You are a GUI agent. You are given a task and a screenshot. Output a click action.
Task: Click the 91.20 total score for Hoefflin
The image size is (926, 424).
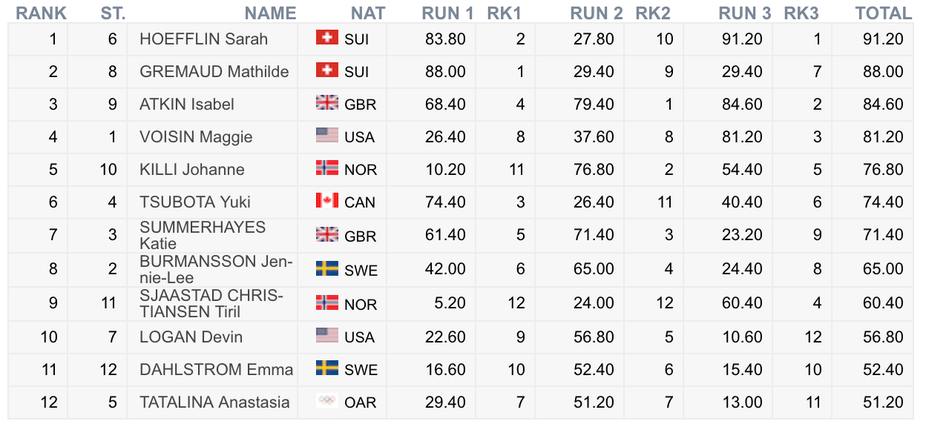coord(883,39)
